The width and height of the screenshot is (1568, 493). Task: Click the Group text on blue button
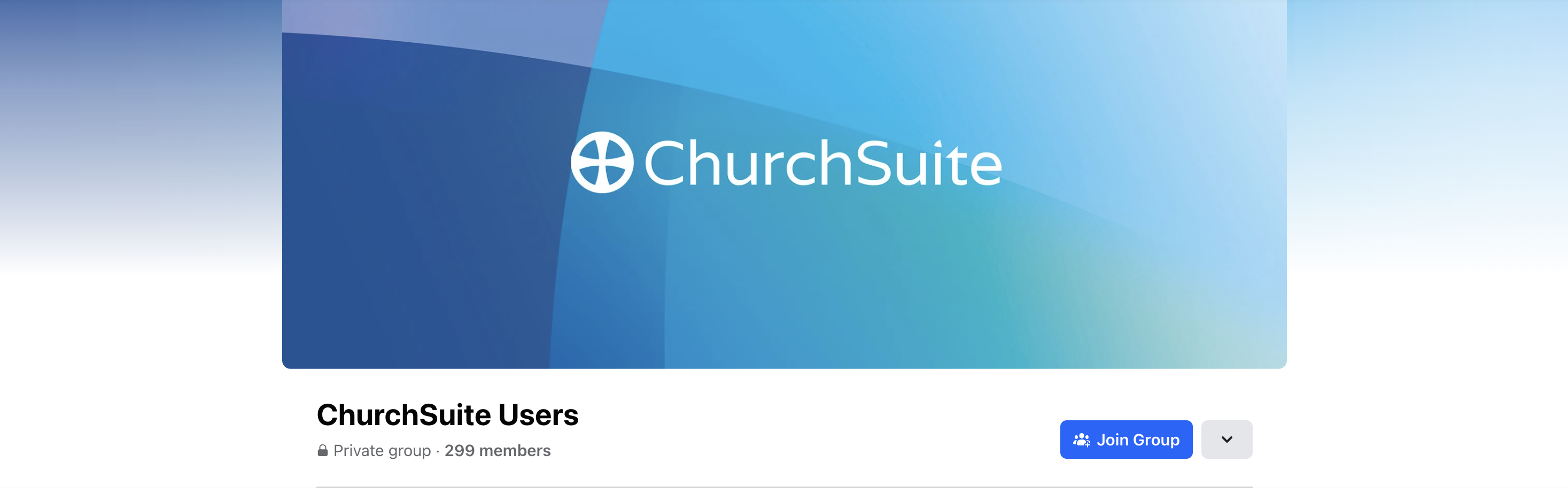(1156, 440)
